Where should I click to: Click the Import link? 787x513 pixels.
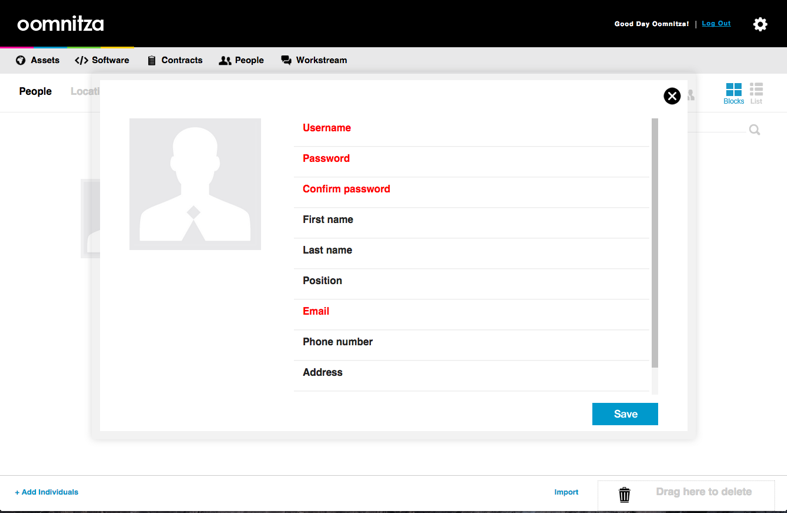click(x=566, y=492)
